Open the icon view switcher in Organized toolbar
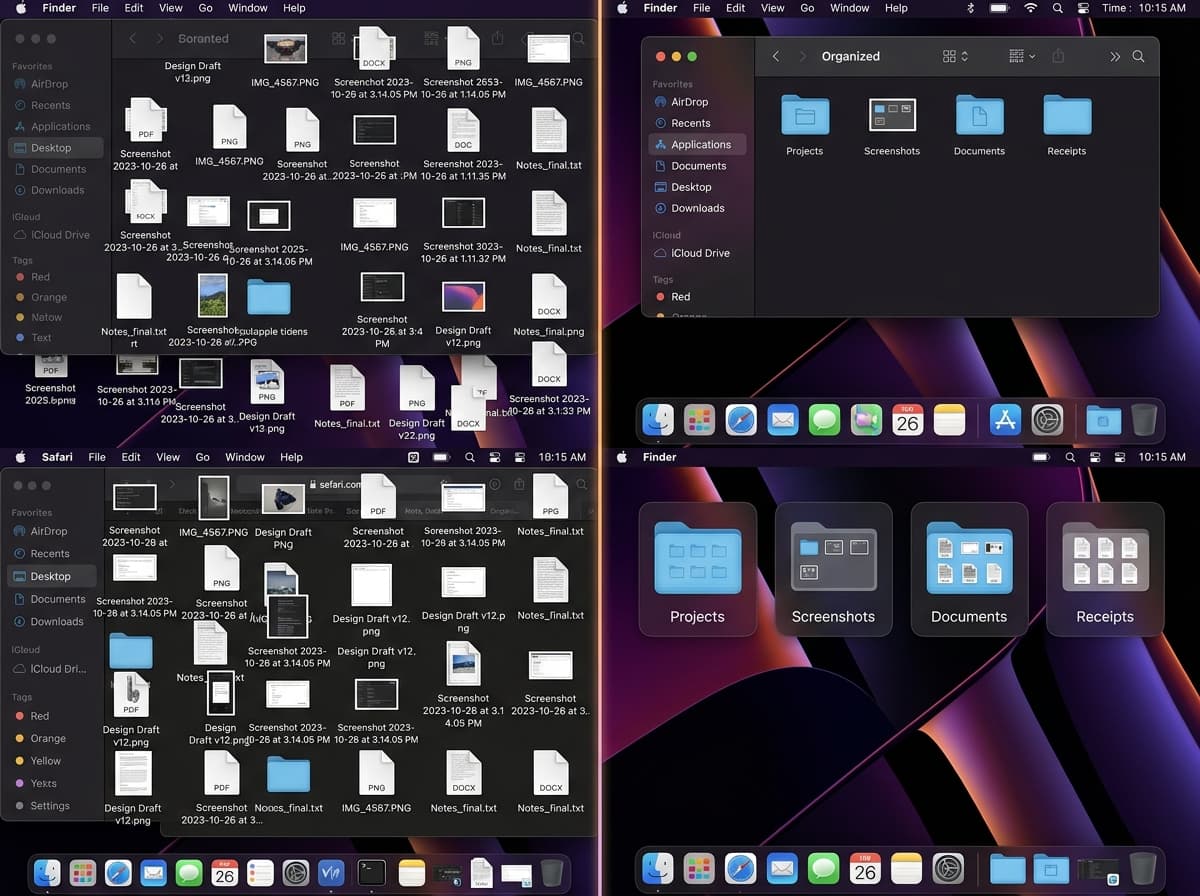The image size is (1200, 896). [x=955, y=57]
